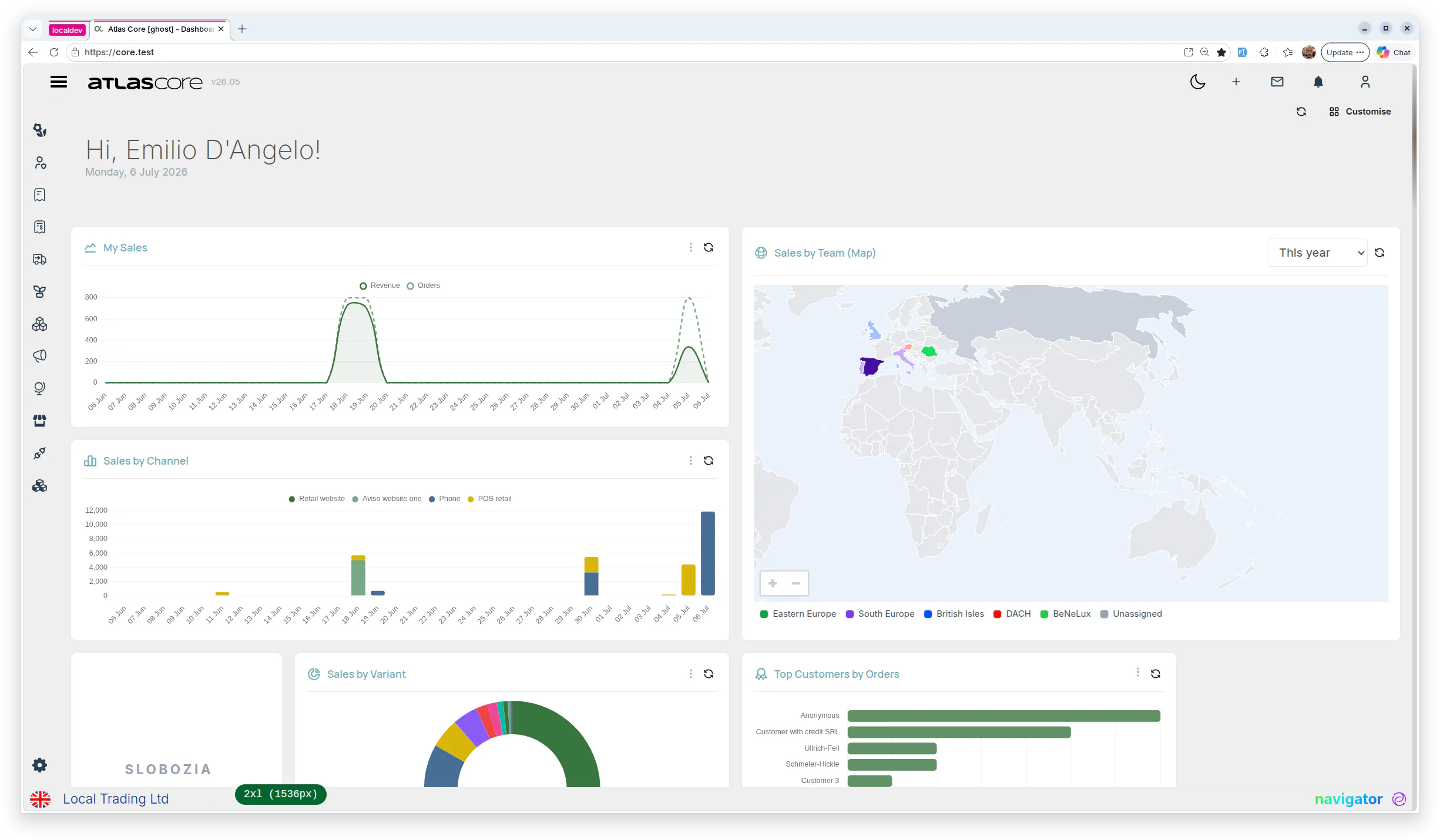The image size is (1440, 840).
Task: Click the UK flag icon in the footer
Action: point(41,799)
